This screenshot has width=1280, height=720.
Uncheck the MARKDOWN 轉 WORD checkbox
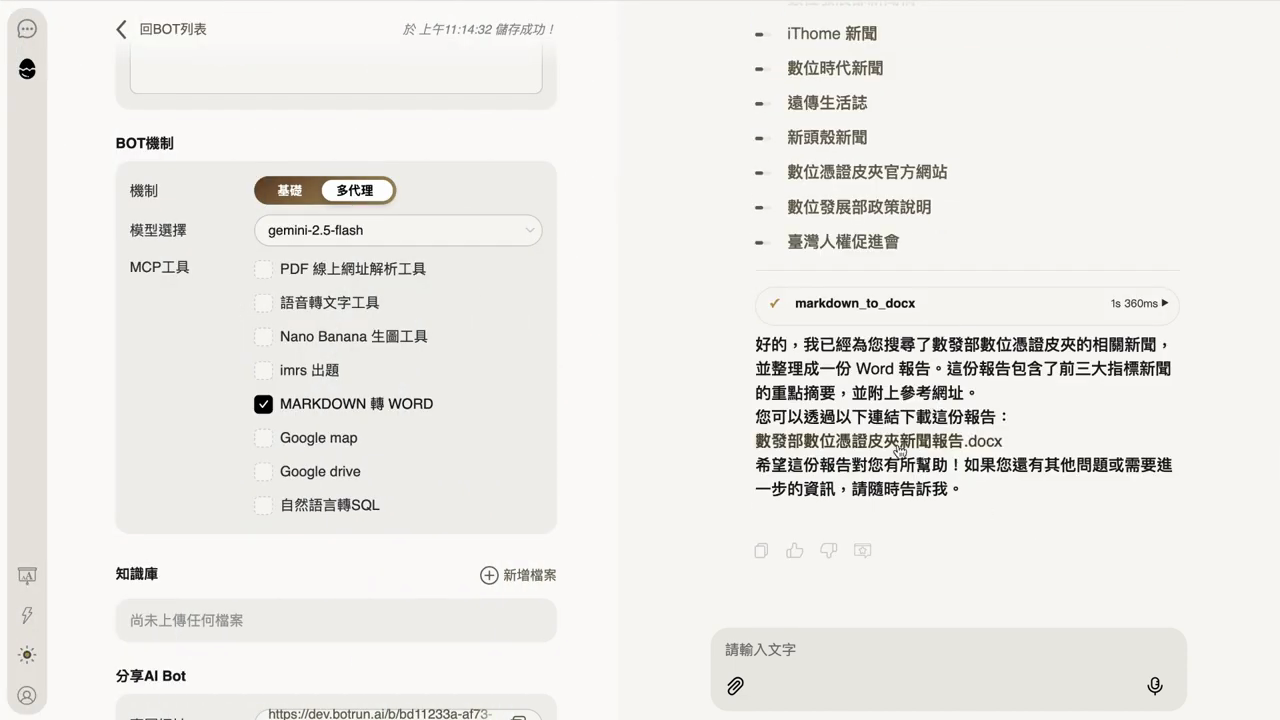pyautogui.click(x=263, y=404)
